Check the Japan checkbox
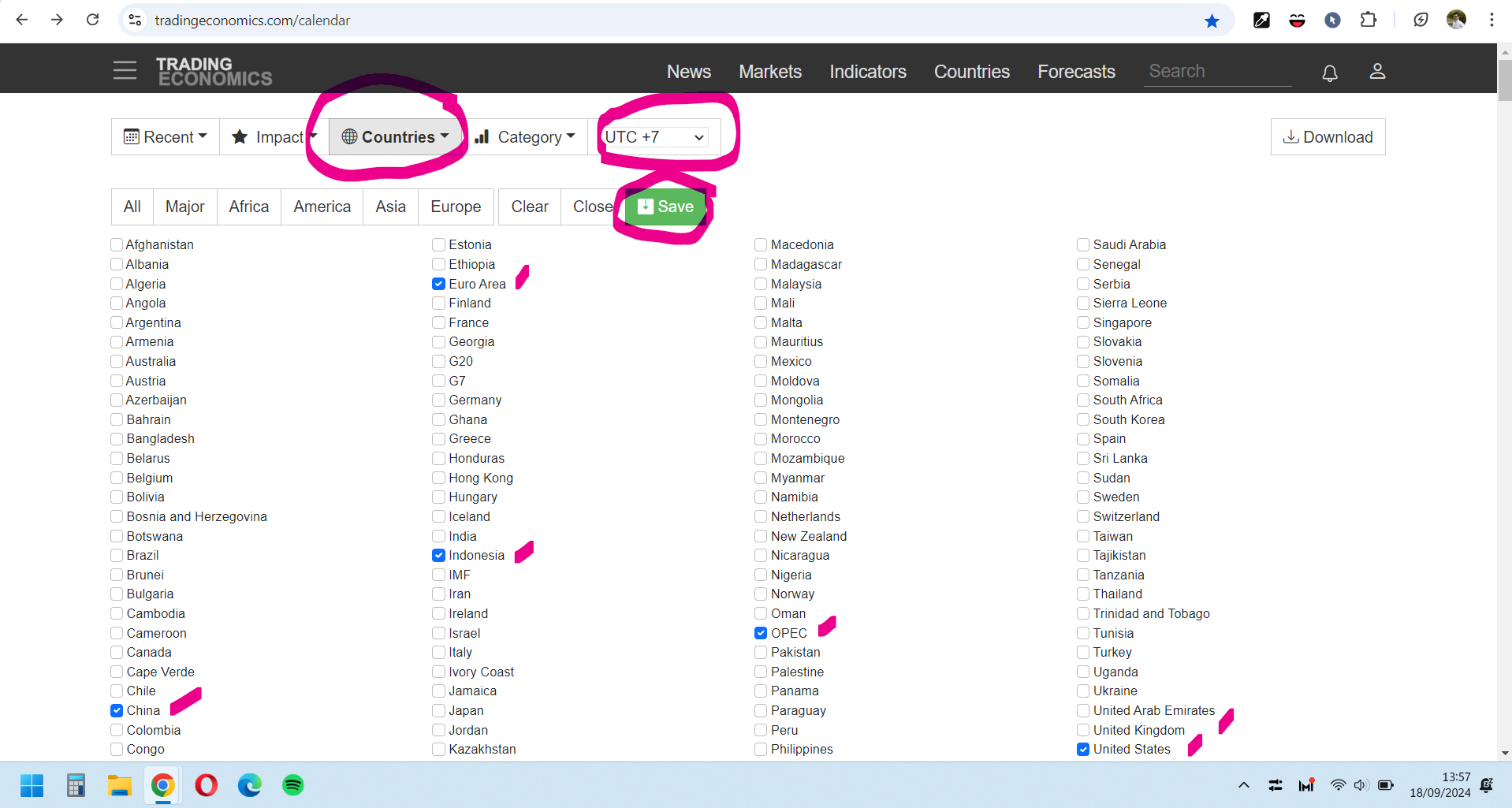This screenshot has height=808, width=1512. tap(439, 711)
